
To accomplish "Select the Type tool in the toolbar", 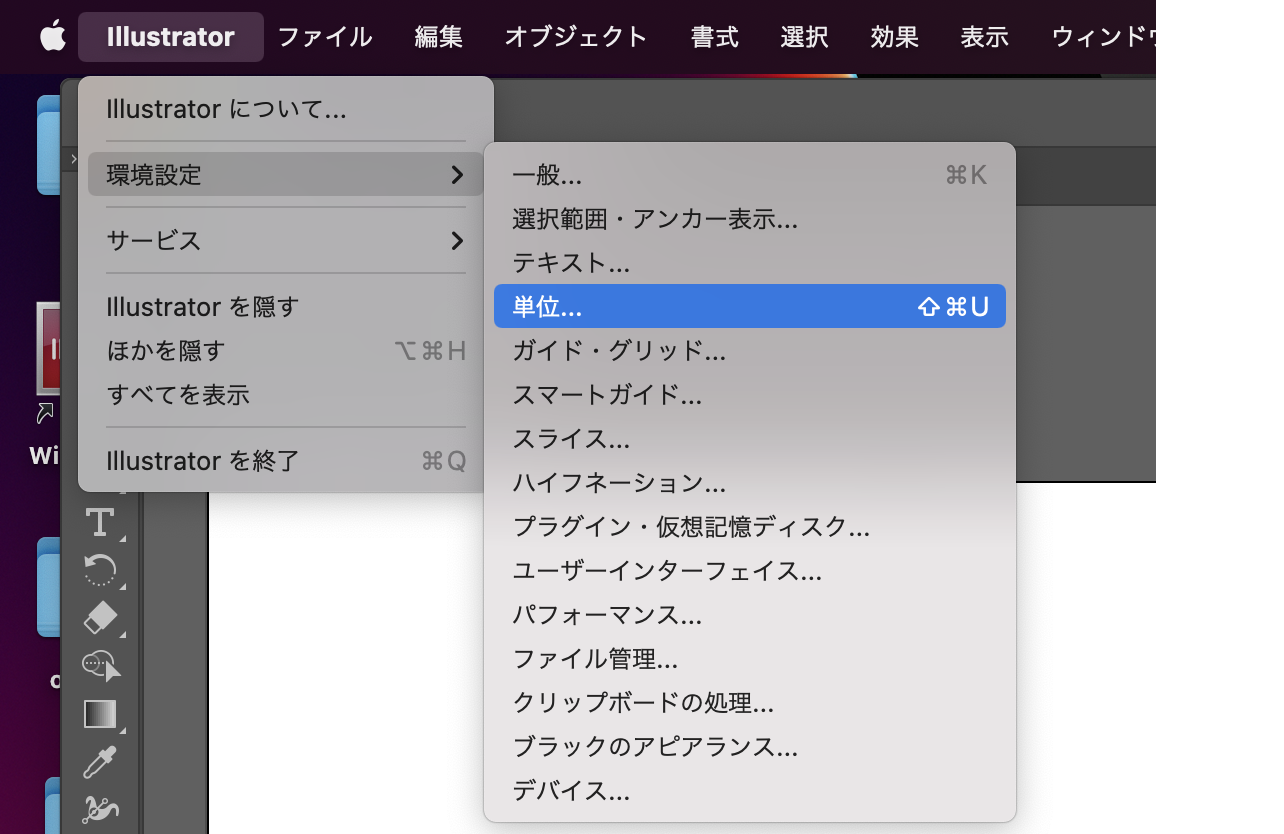I will pyautogui.click(x=100, y=521).
